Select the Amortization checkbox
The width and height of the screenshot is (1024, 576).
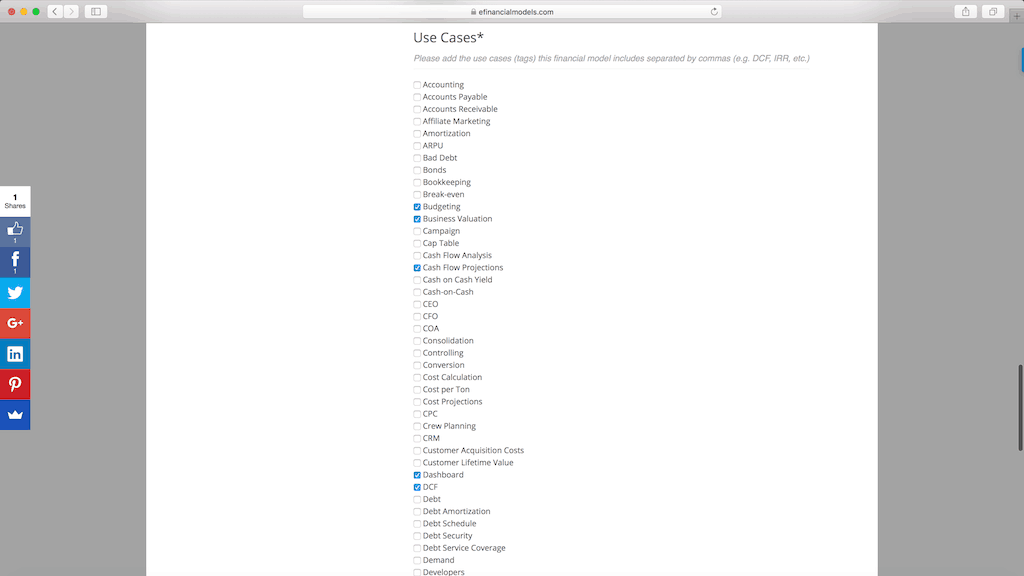(417, 134)
